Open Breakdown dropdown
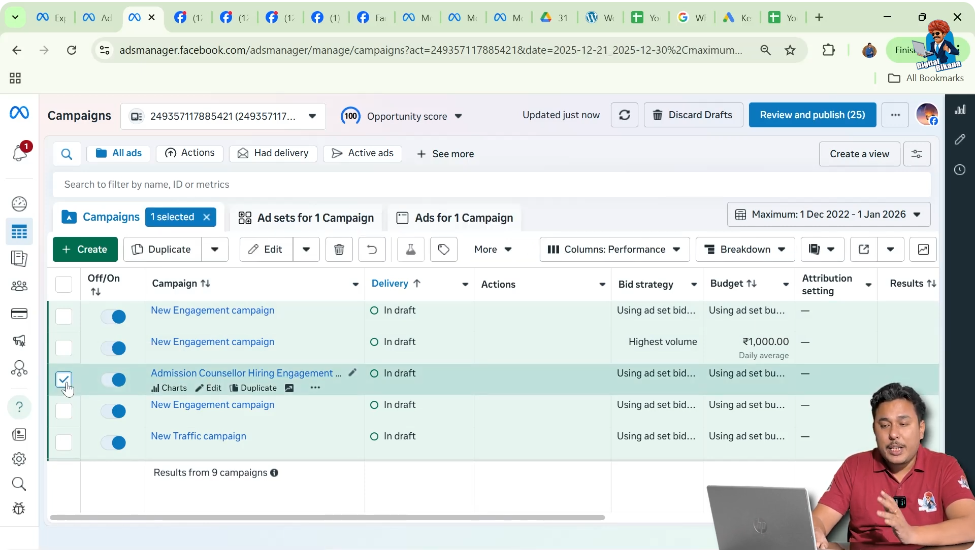978x554 pixels. [745, 250]
